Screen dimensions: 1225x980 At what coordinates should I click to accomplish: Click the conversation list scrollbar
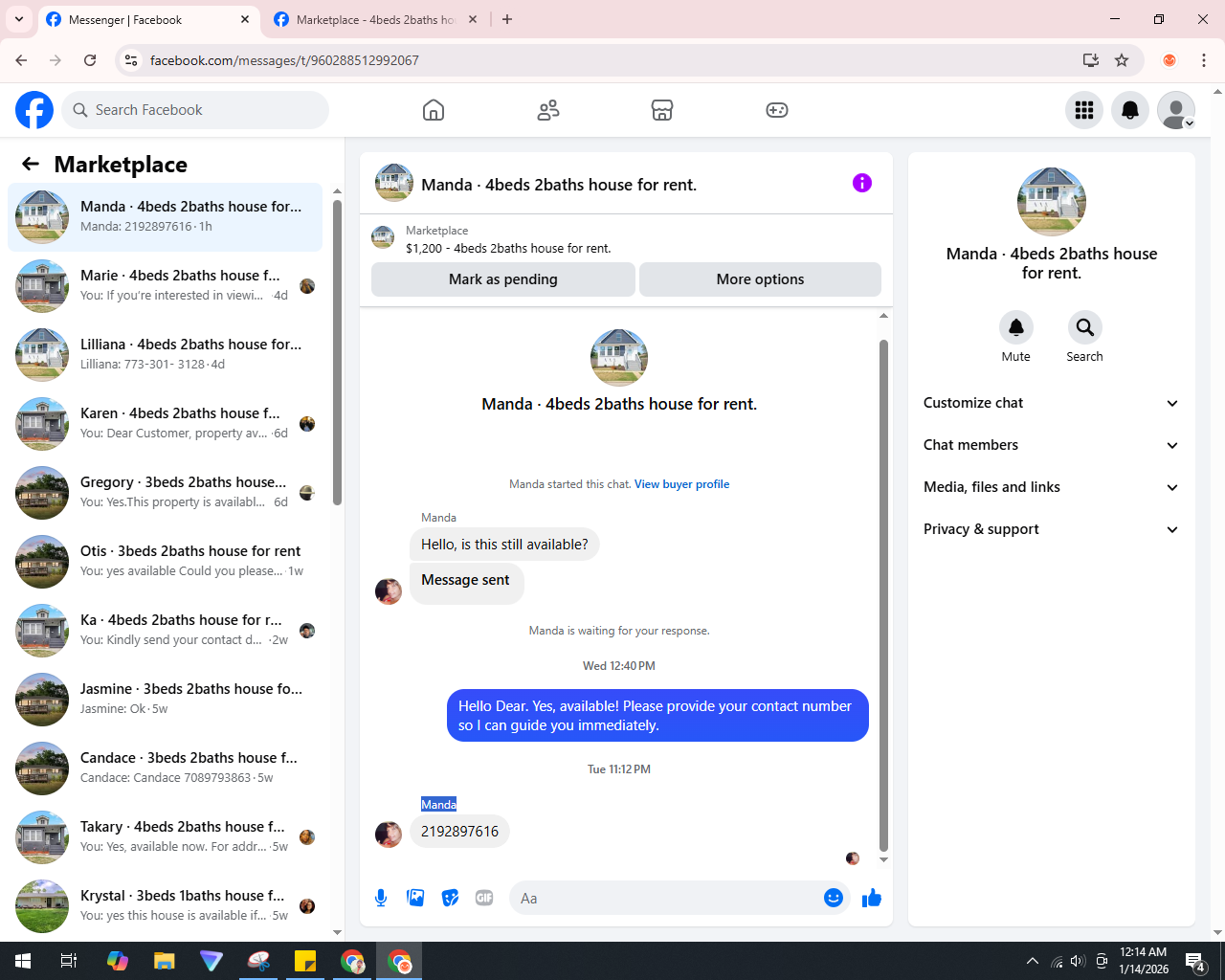coord(337,352)
